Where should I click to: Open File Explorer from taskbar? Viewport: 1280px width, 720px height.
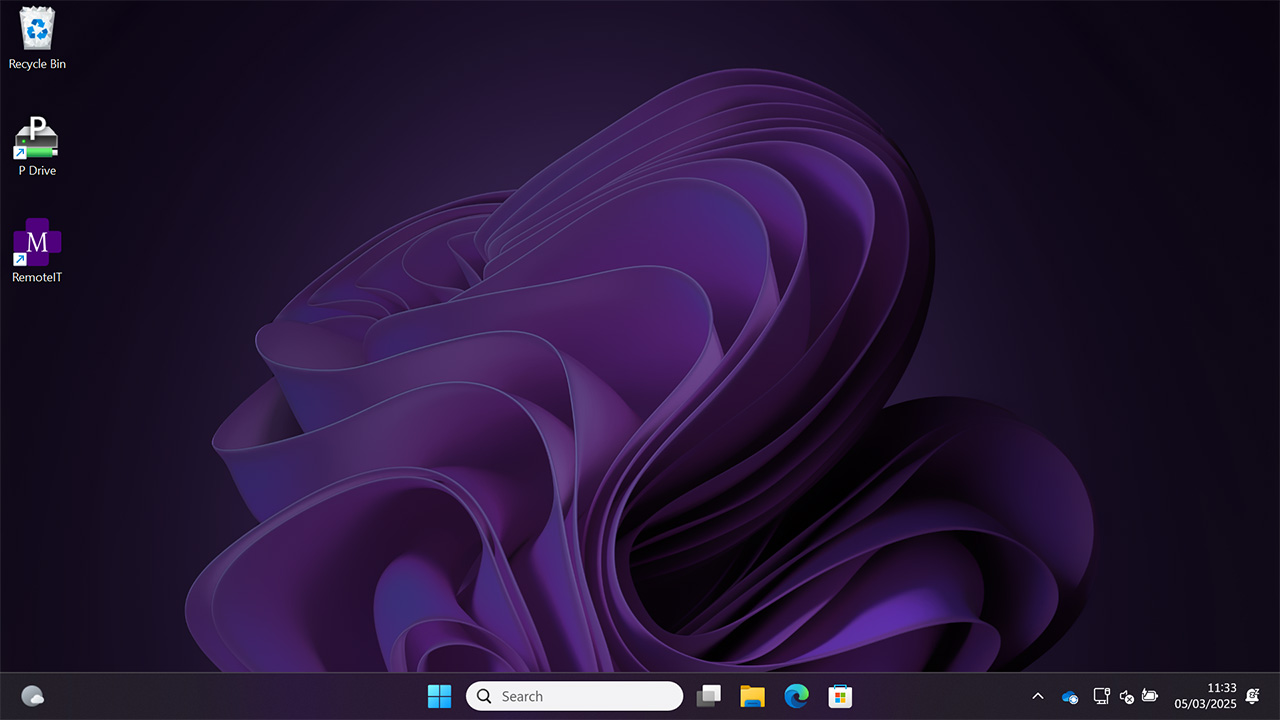[752, 695]
